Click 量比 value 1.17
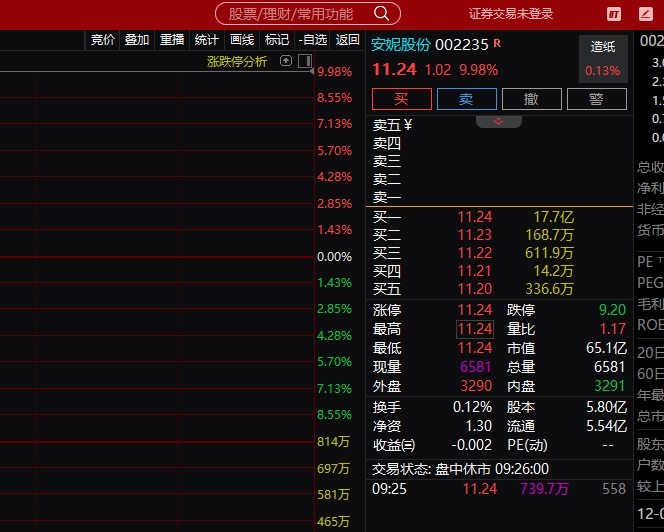664x532 pixels. click(x=612, y=329)
